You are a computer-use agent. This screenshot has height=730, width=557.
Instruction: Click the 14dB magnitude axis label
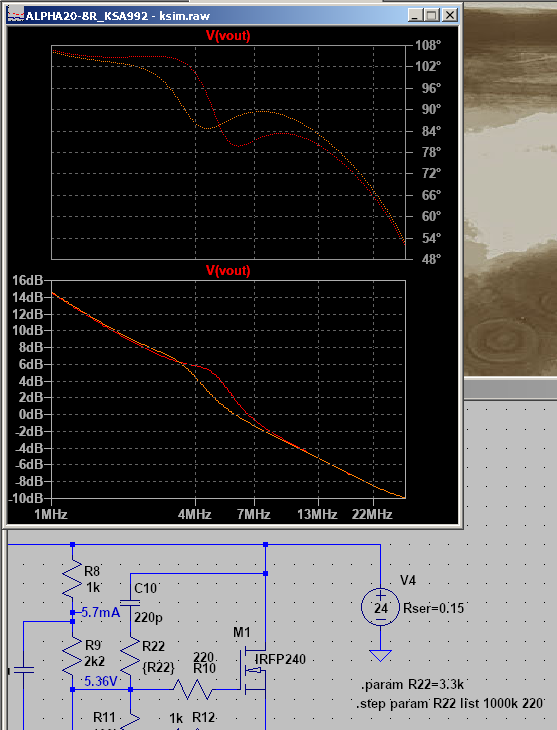[x=27, y=297]
